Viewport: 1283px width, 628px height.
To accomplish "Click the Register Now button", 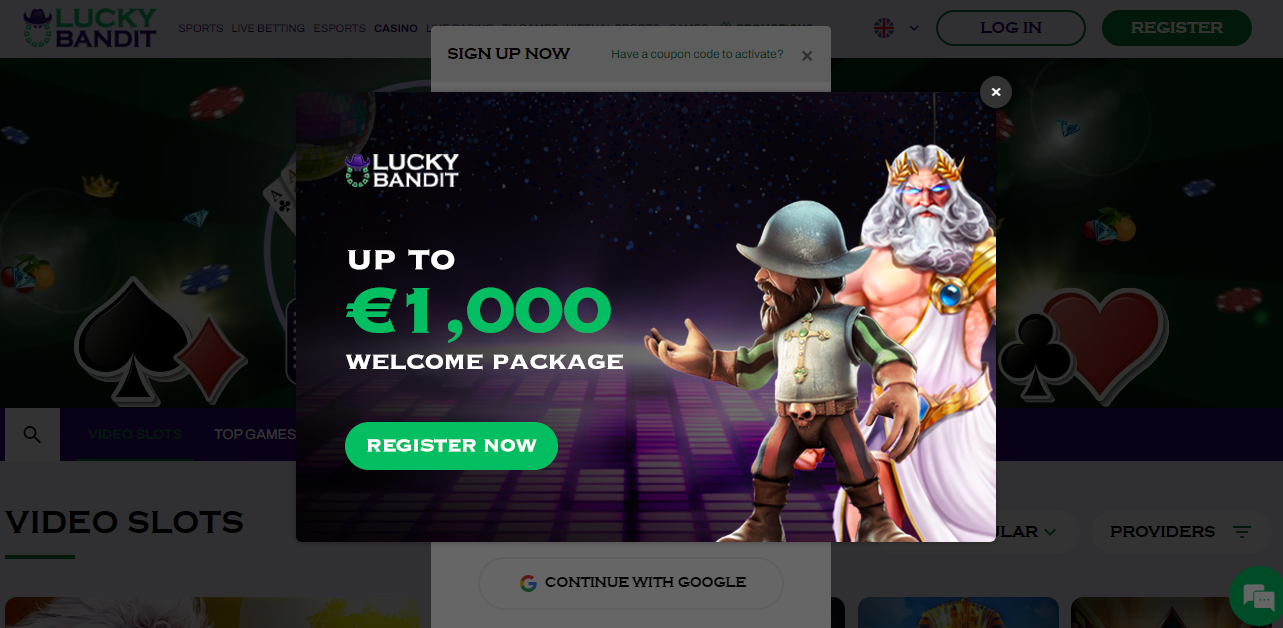I will pyautogui.click(x=451, y=446).
